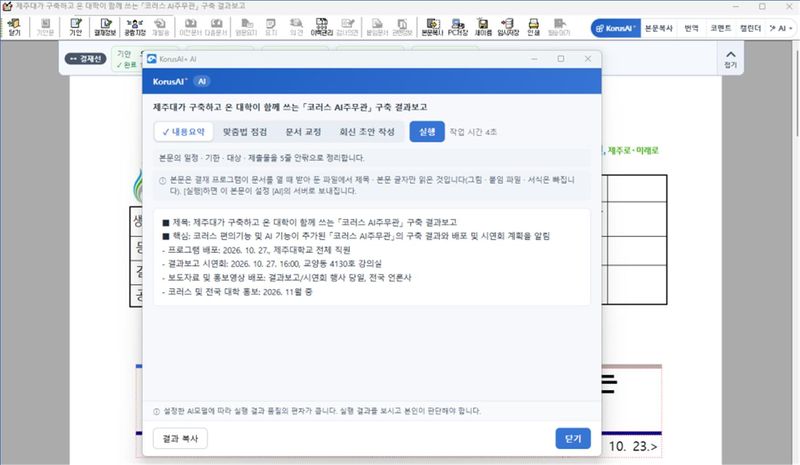The image size is (800, 465).
Task: Click the 요지 summary note icon
Action: click(271, 27)
